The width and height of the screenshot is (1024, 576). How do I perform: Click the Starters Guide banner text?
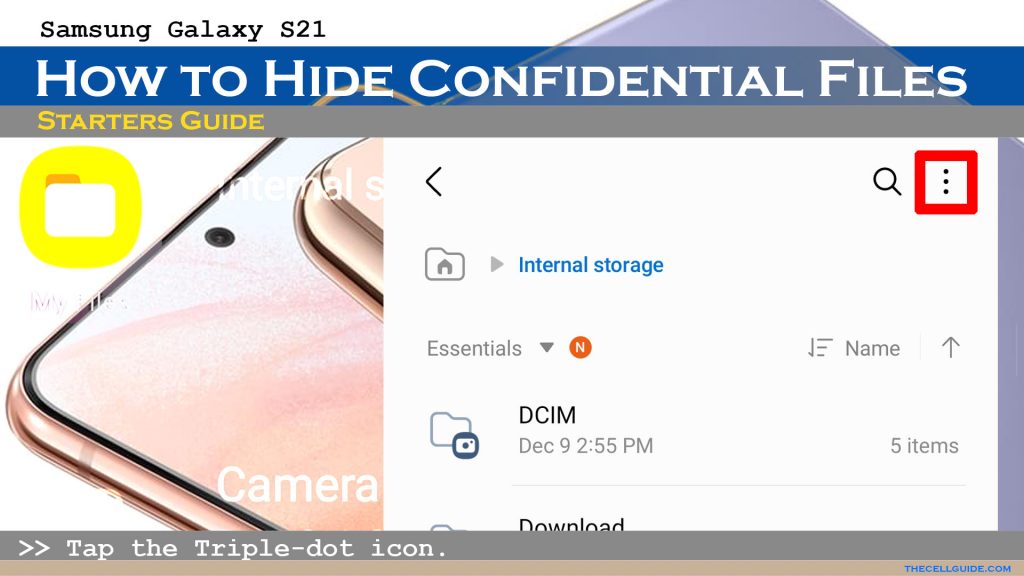[151, 121]
